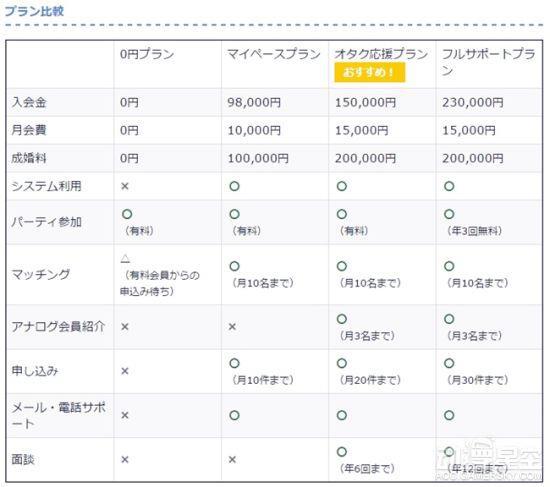
Task: Click the 98,000円 entry fee cell
Action: [x=254, y=102]
